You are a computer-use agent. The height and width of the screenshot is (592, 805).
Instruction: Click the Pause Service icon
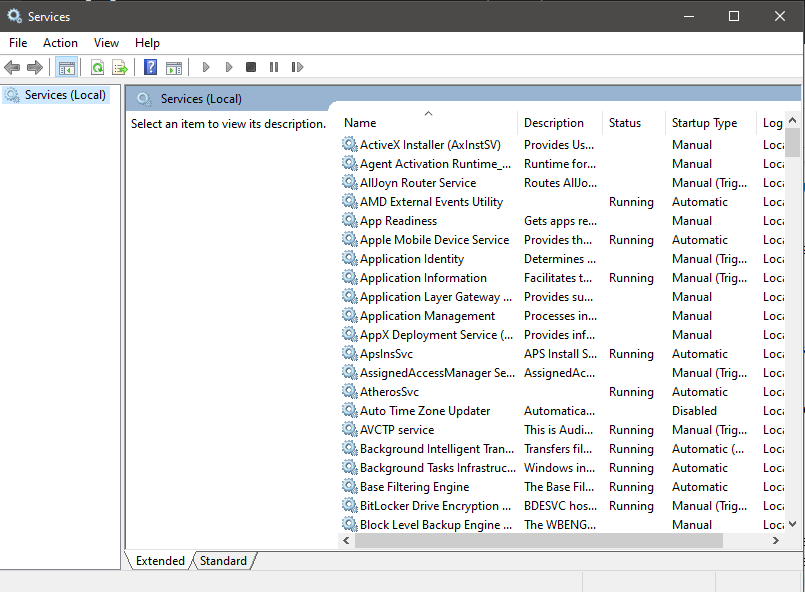pyautogui.click(x=274, y=67)
